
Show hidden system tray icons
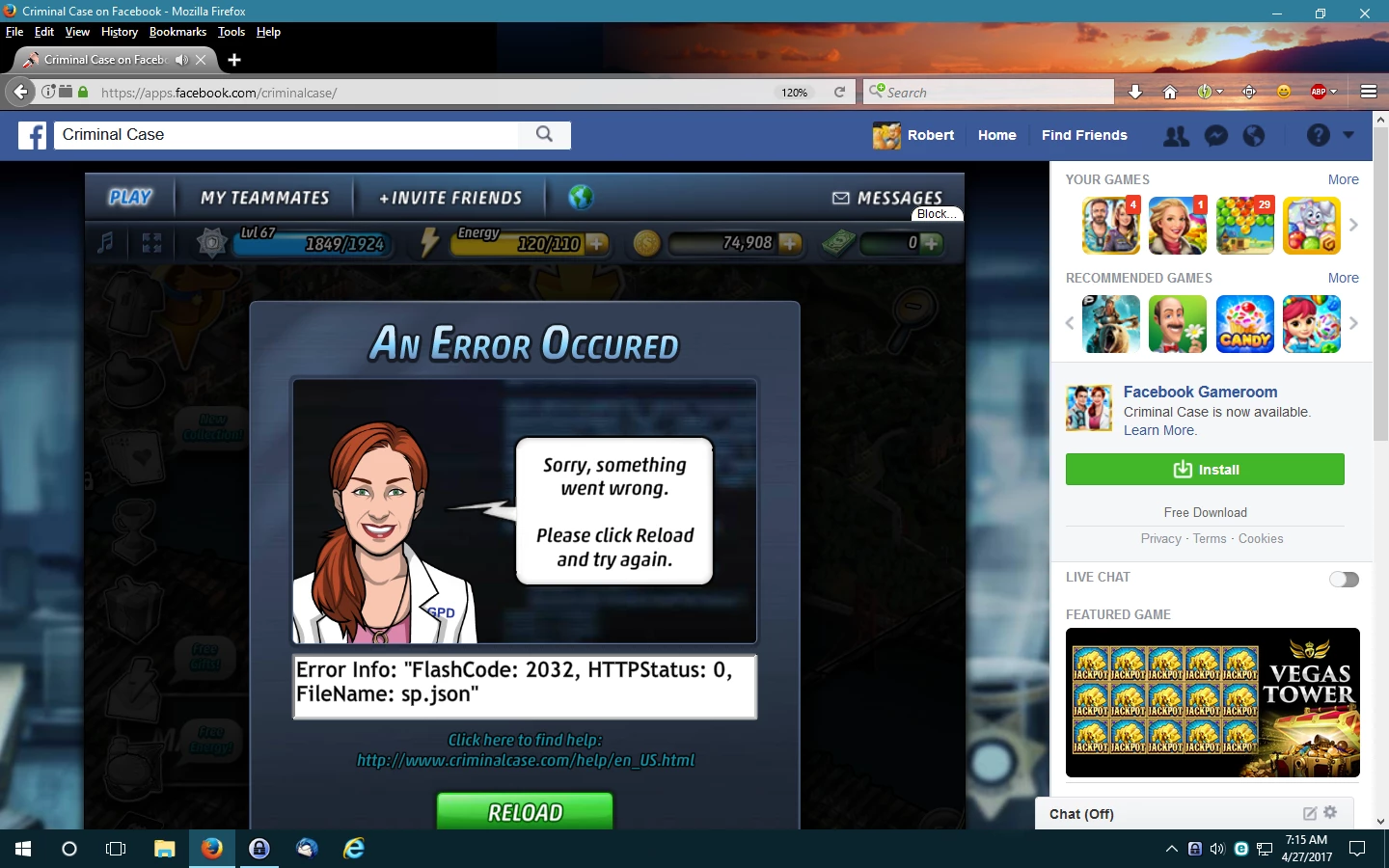pos(1171,849)
